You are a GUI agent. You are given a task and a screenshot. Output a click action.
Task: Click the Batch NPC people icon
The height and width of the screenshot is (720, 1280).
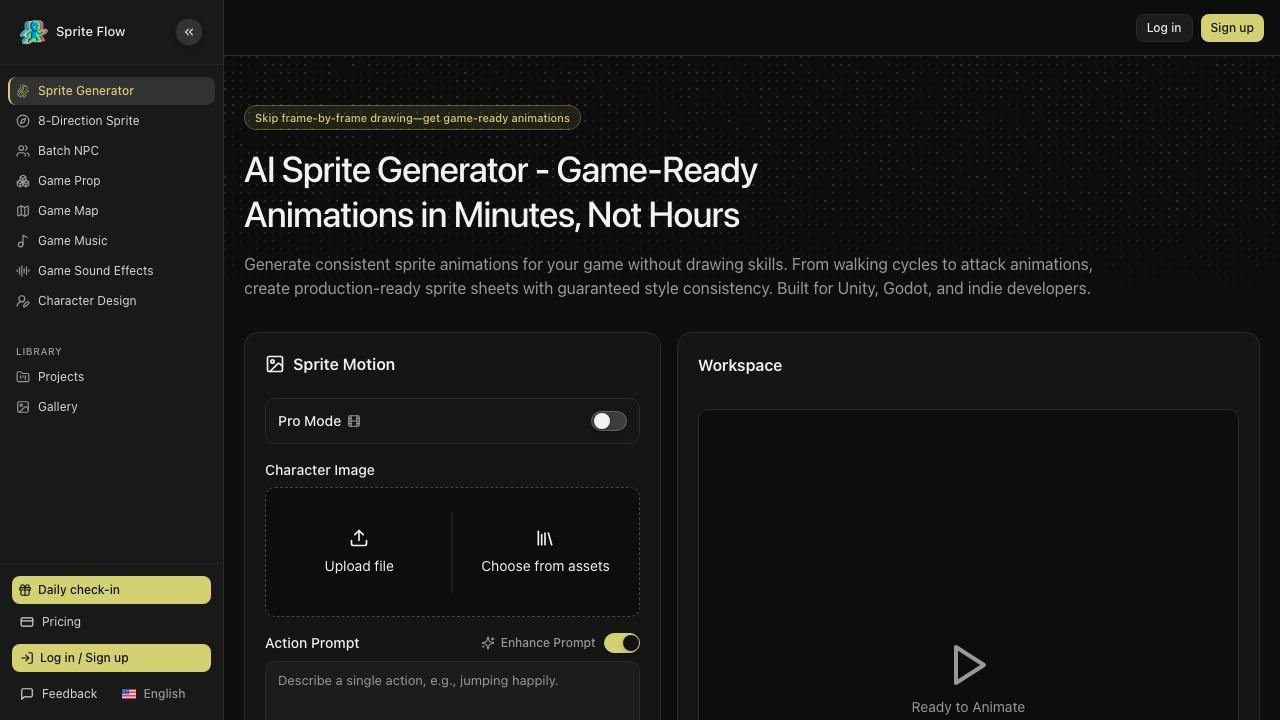[x=23, y=151]
